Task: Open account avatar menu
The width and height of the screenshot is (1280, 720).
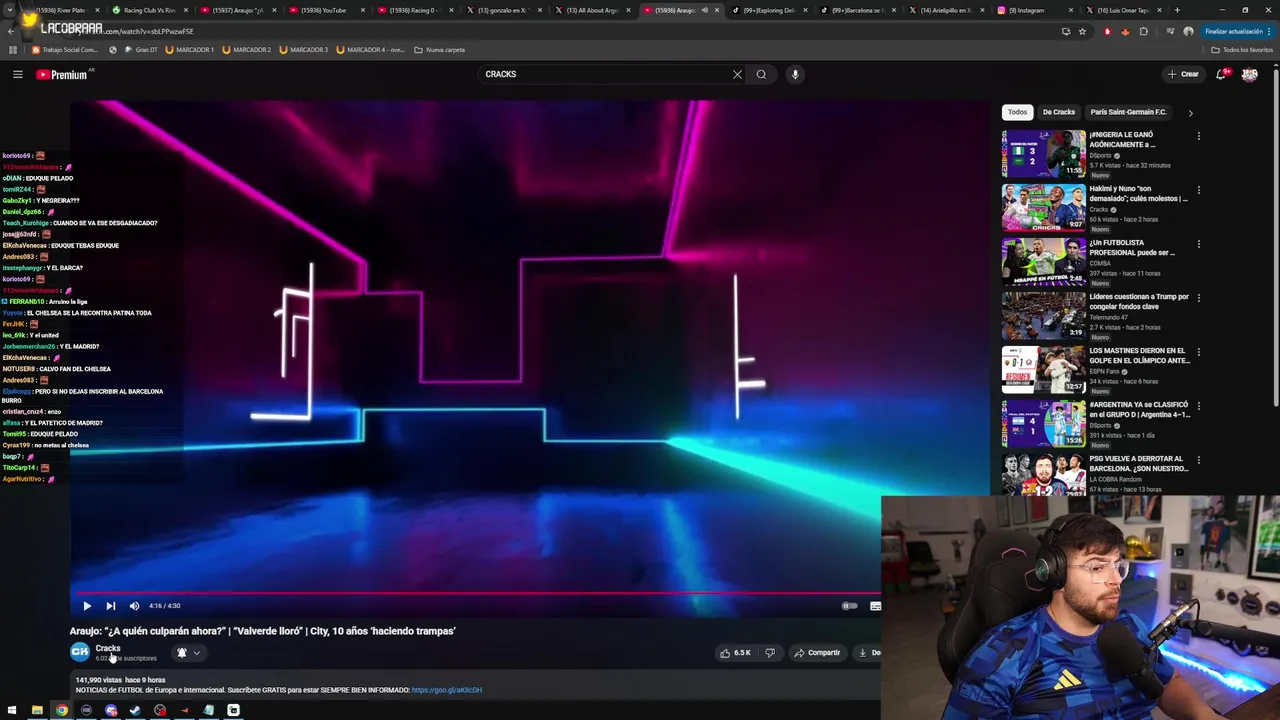Action: (x=1249, y=74)
